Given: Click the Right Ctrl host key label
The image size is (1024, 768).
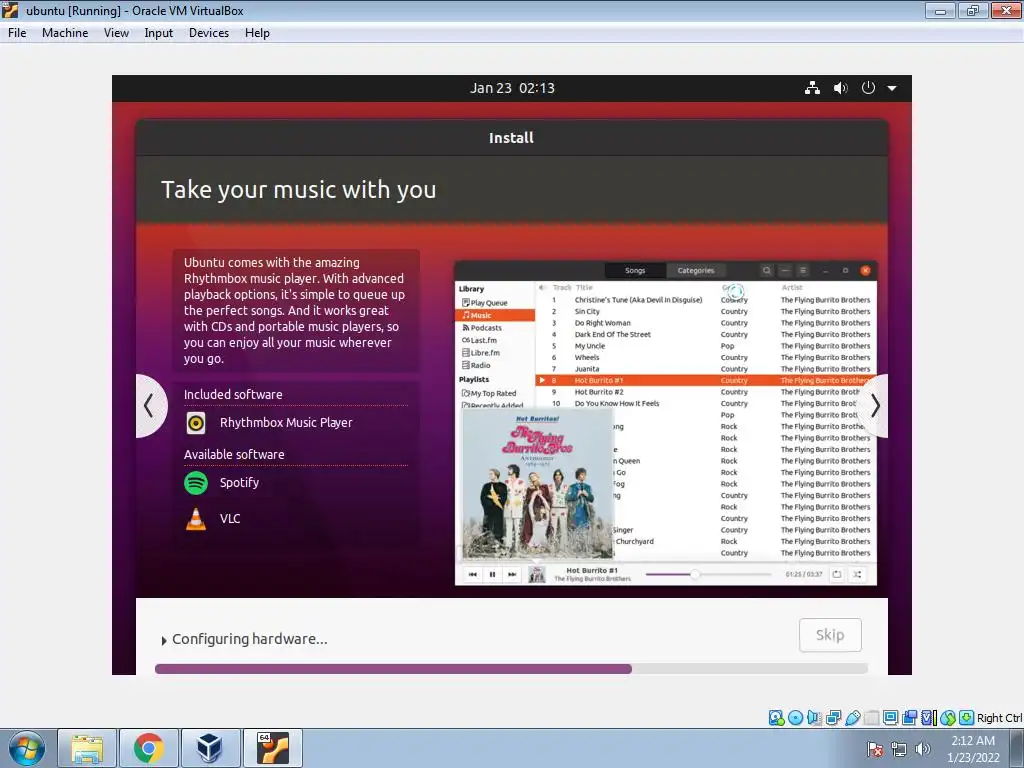Looking at the screenshot, I should [999, 718].
